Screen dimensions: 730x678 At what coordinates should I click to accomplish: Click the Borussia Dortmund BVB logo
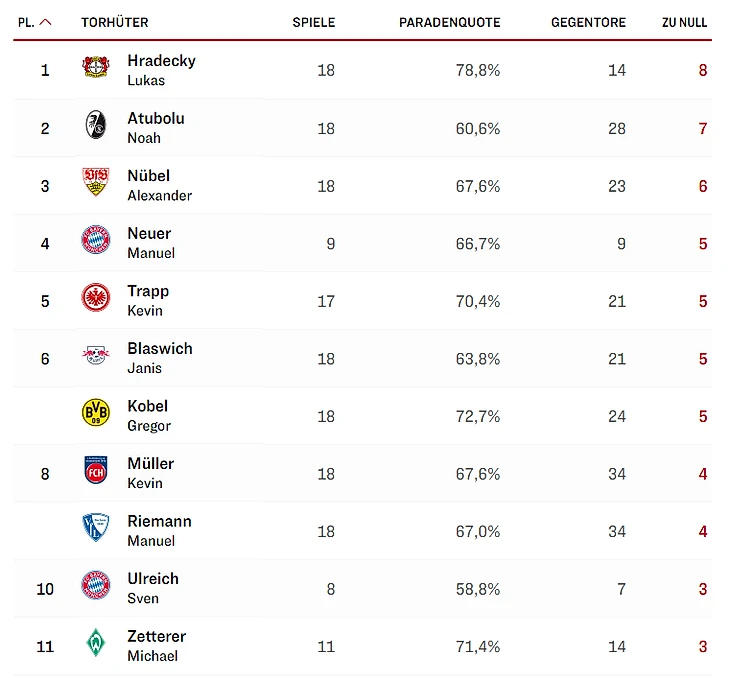[x=96, y=414]
